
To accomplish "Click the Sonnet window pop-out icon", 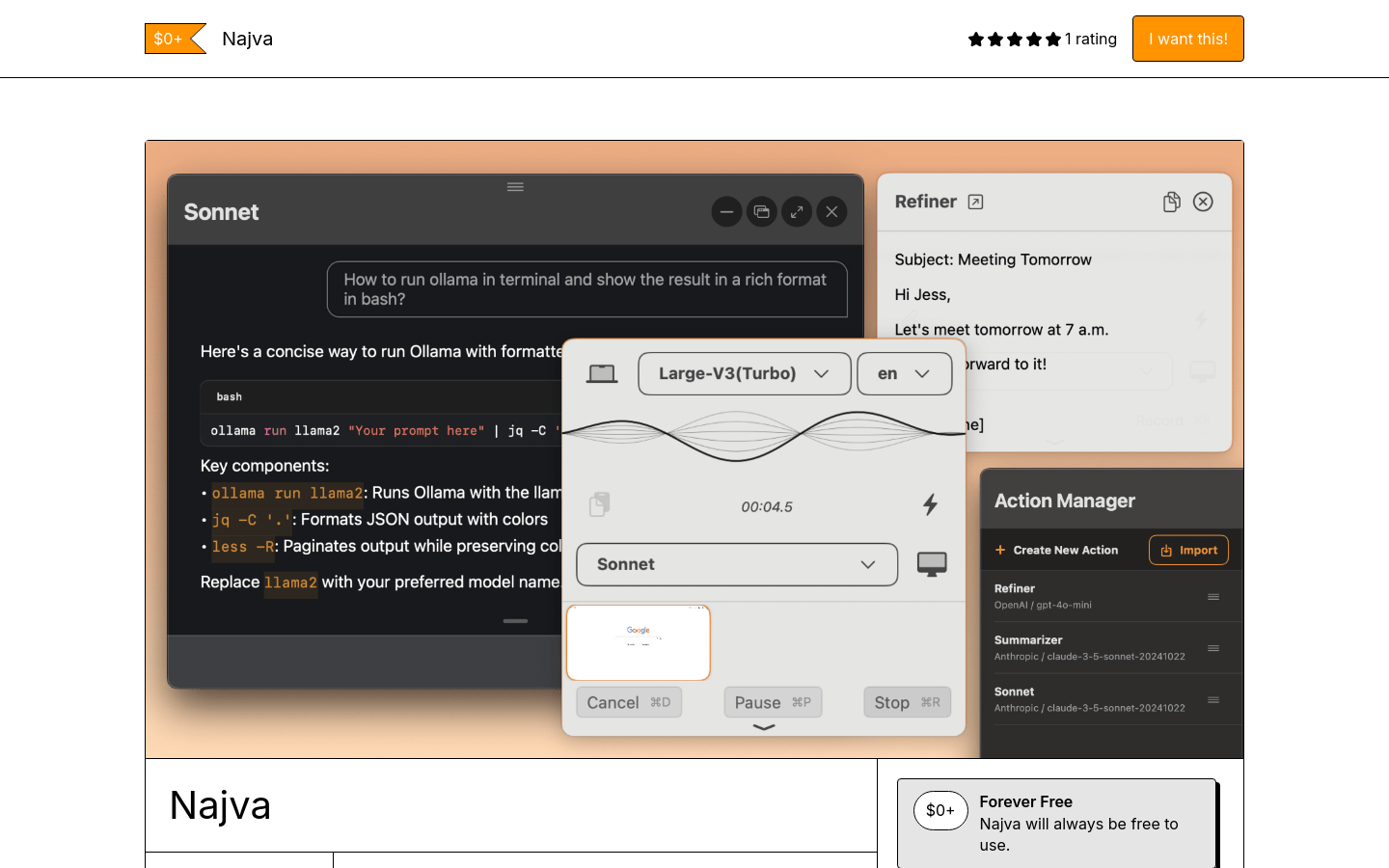I will [x=762, y=212].
